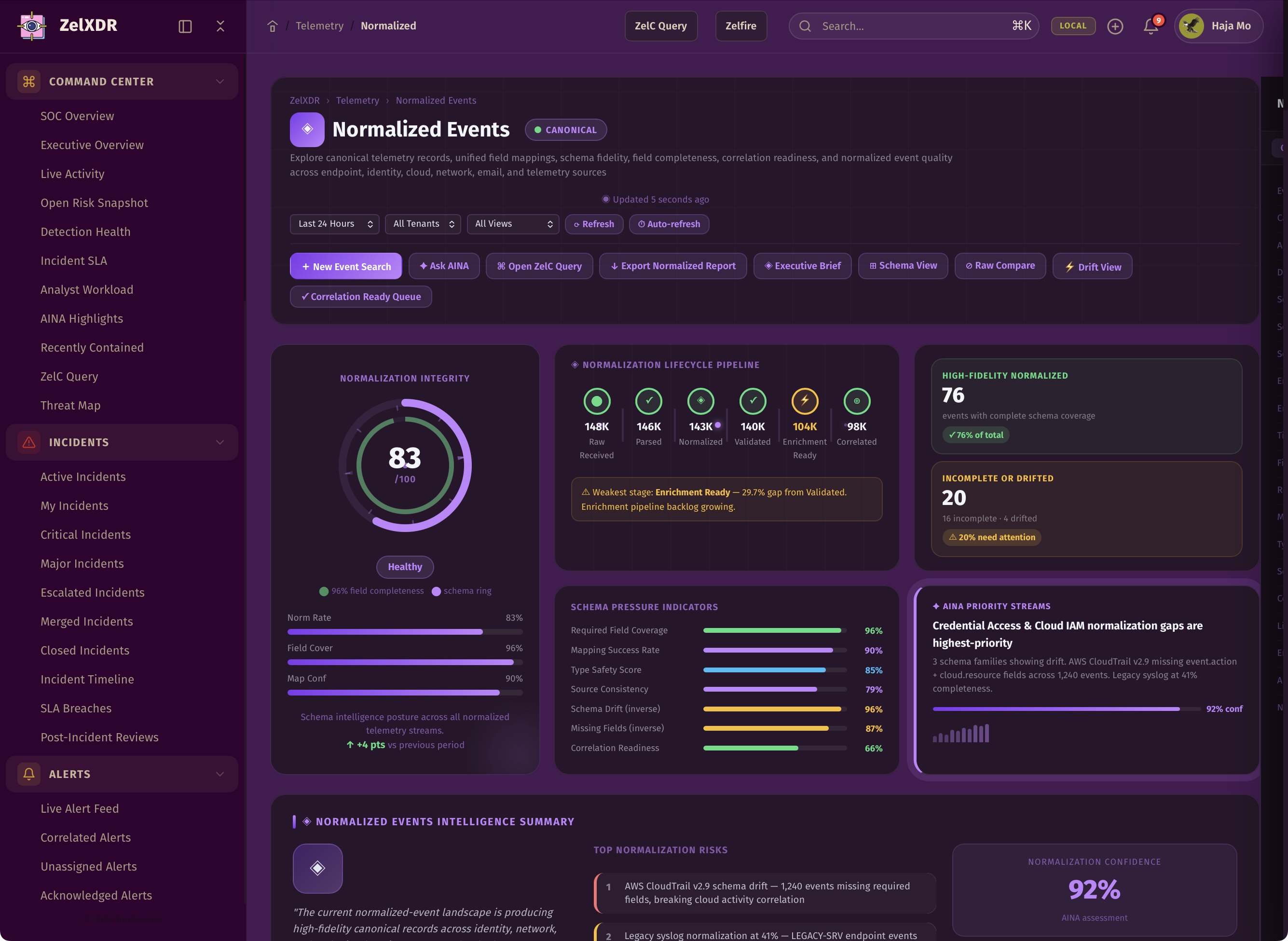Viewport: 1288px width, 941px height.
Task: Open the Last 24 Hours dropdown
Action: (x=334, y=224)
